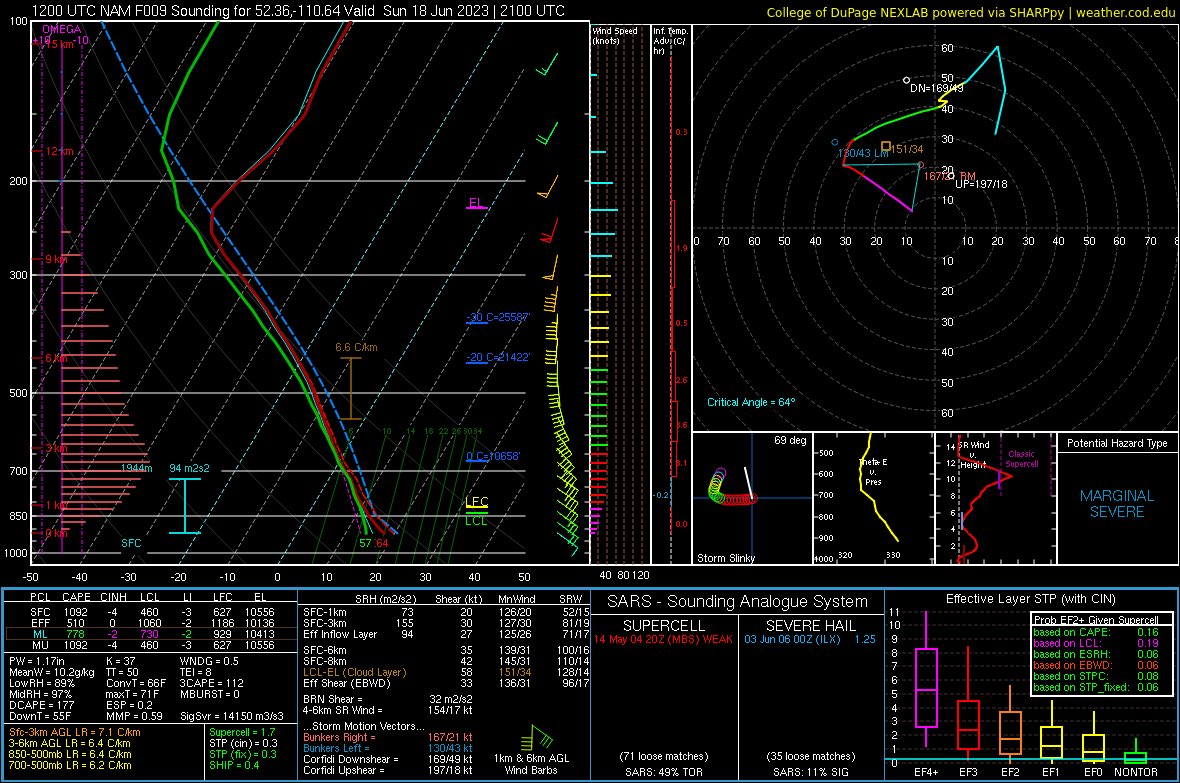The height and width of the screenshot is (783, 1180).
Task: Click the 'SigSvr = 14150 m3/s3' value
Action: click(x=232, y=716)
